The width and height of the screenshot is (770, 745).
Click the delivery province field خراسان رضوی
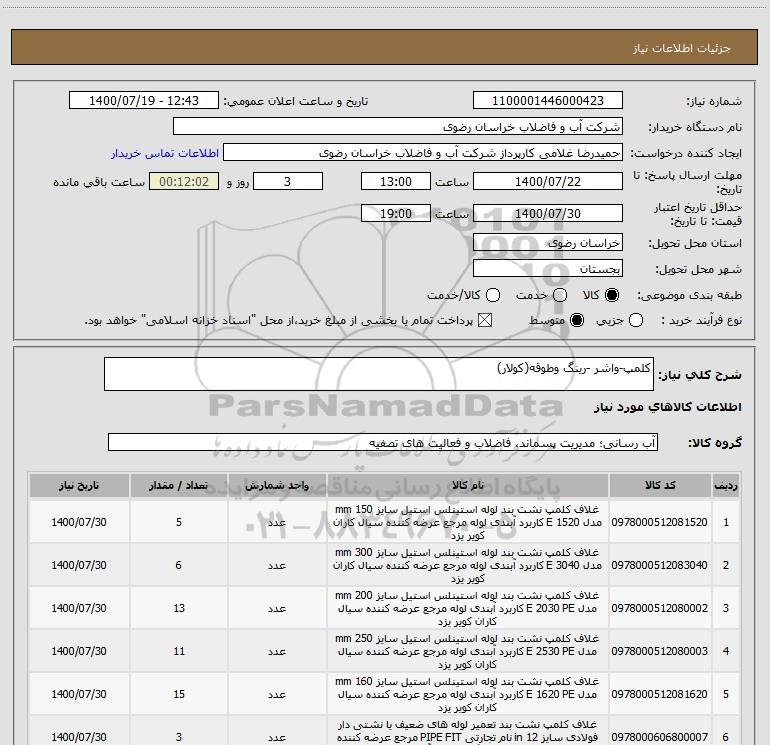click(x=548, y=243)
